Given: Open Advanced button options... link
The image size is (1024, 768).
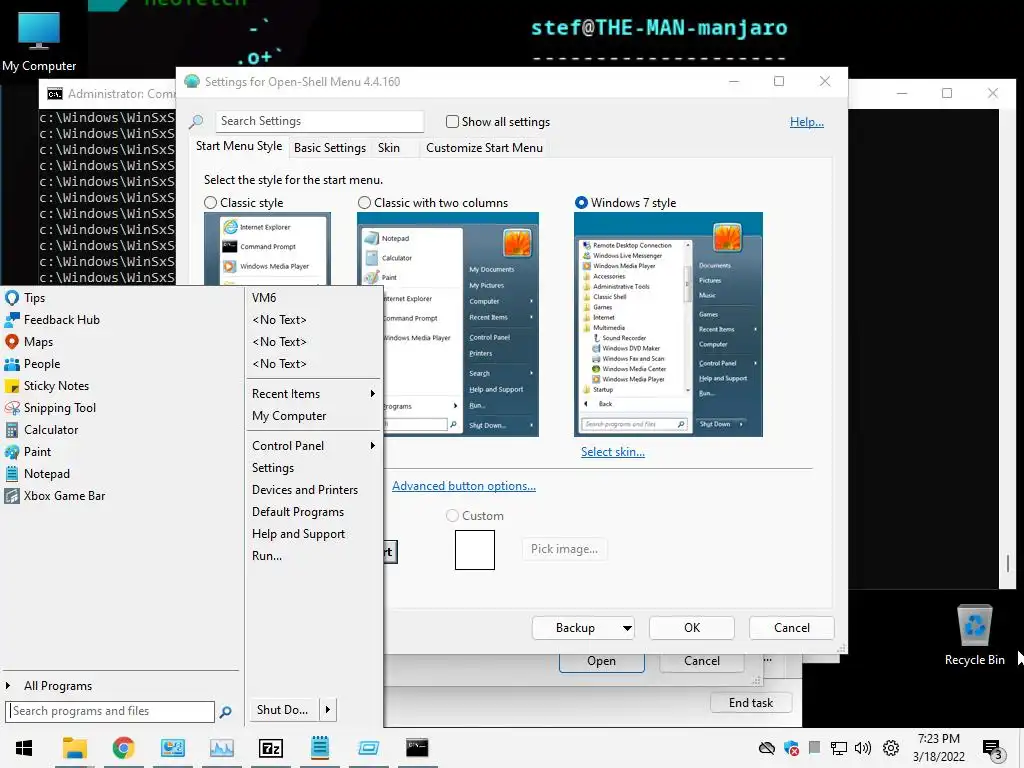Looking at the screenshot, I should point(464,486).
